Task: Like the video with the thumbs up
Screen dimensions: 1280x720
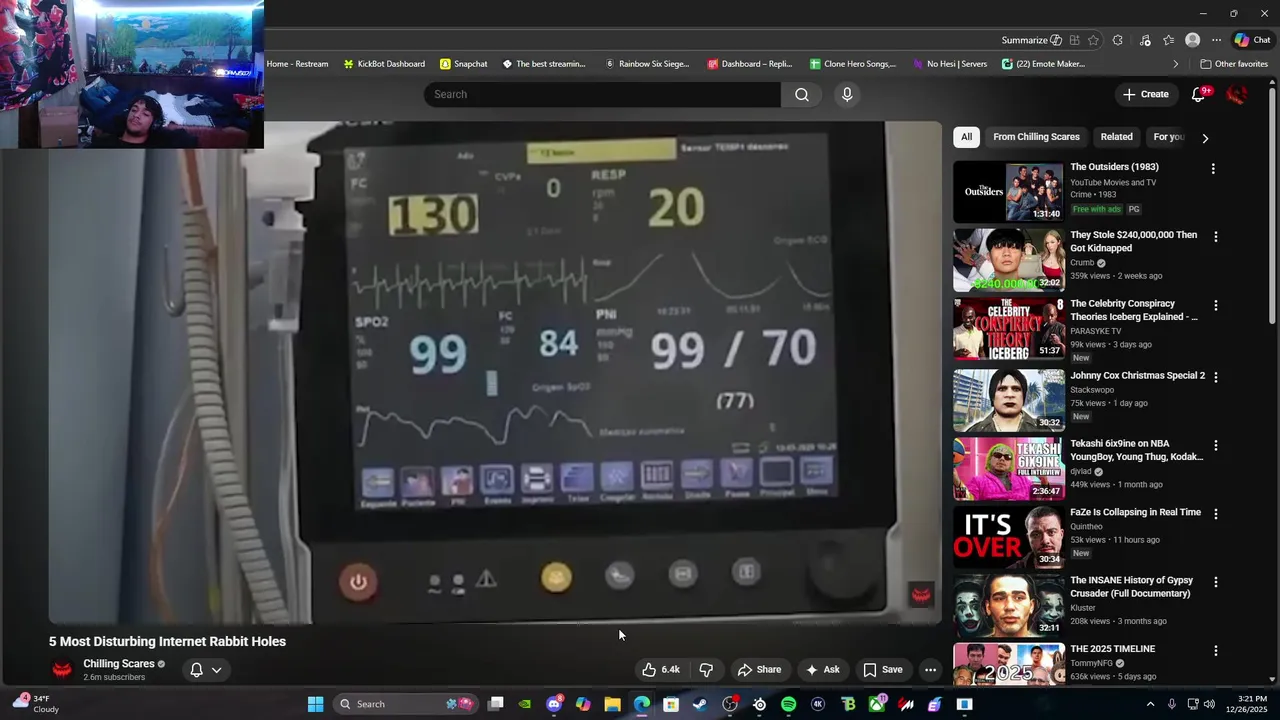Action: click(x=661, y=670)
